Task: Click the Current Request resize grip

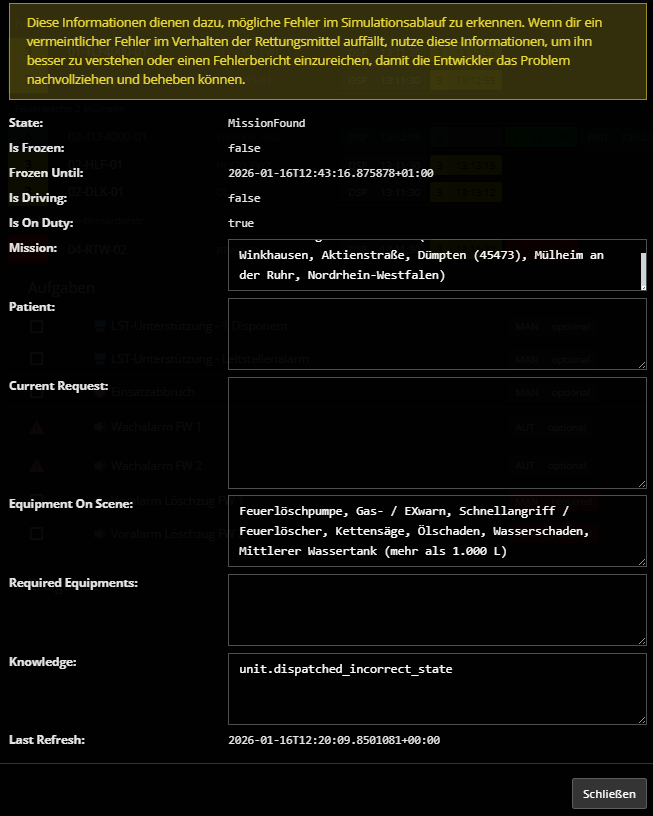Action: (641, 483)
